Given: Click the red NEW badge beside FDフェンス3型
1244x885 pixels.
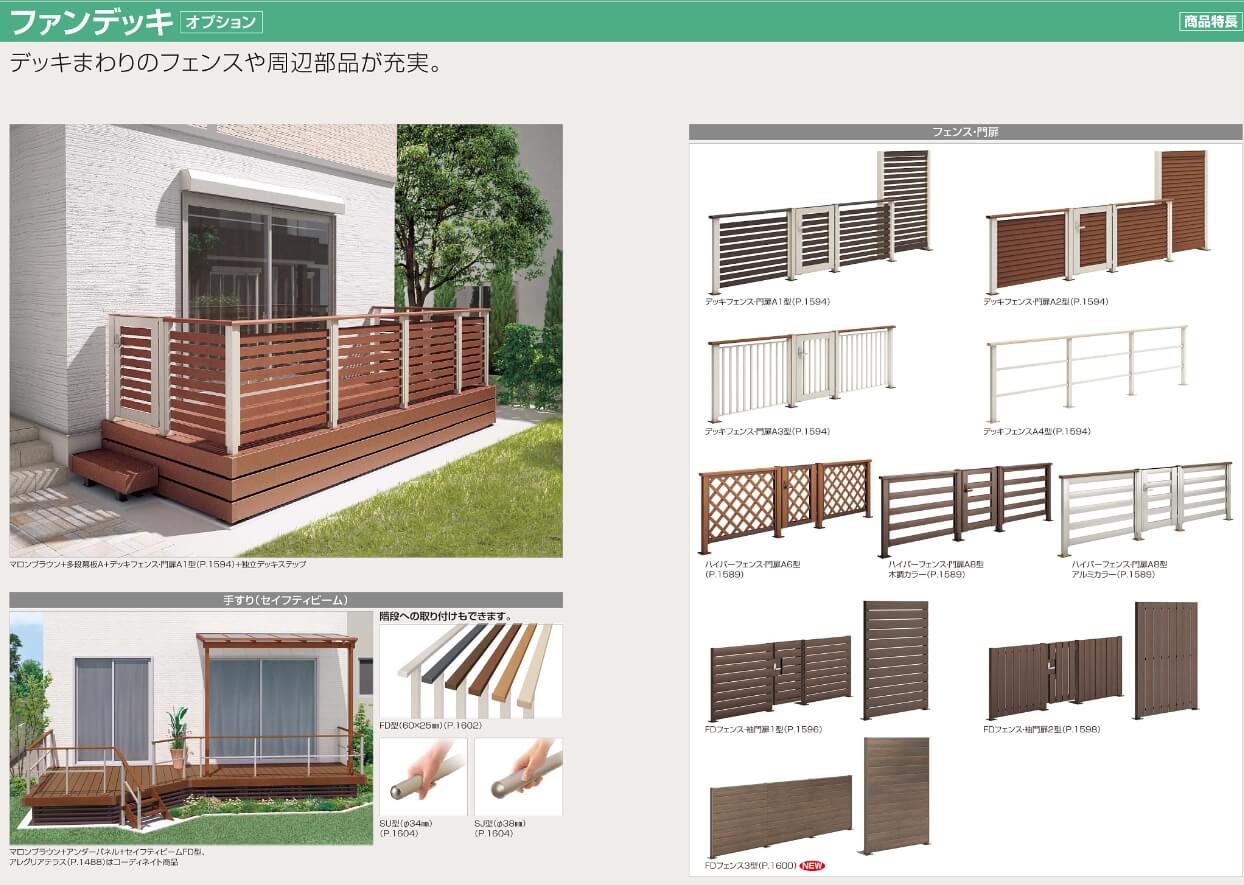Looking at the screenshot, I should (x=812, y=865).
